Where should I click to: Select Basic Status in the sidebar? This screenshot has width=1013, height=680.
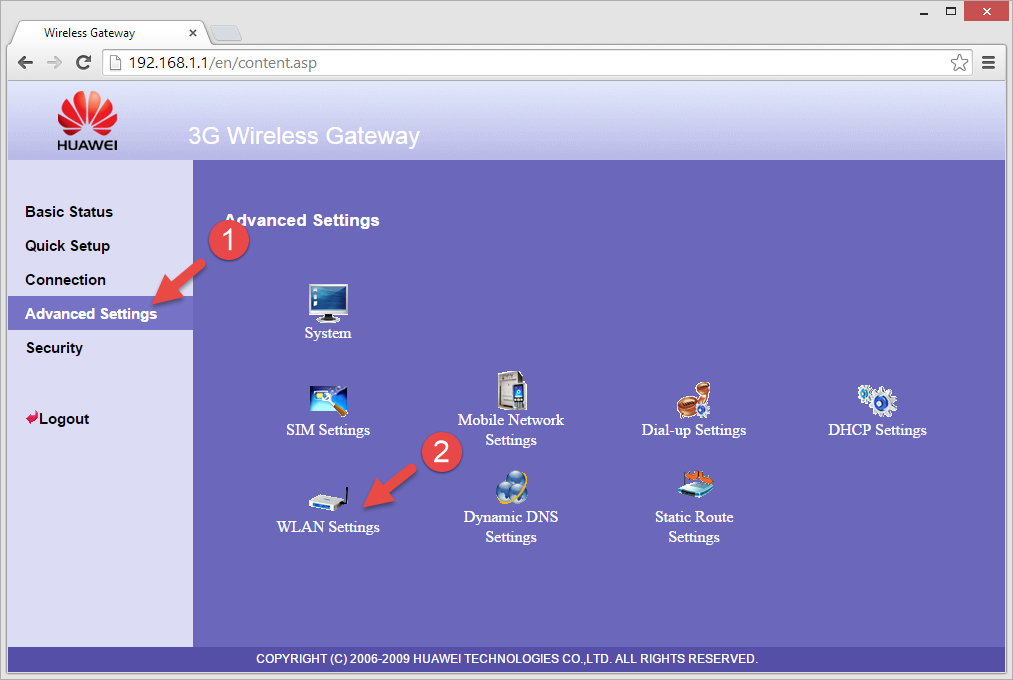click(x=69, y=212)
